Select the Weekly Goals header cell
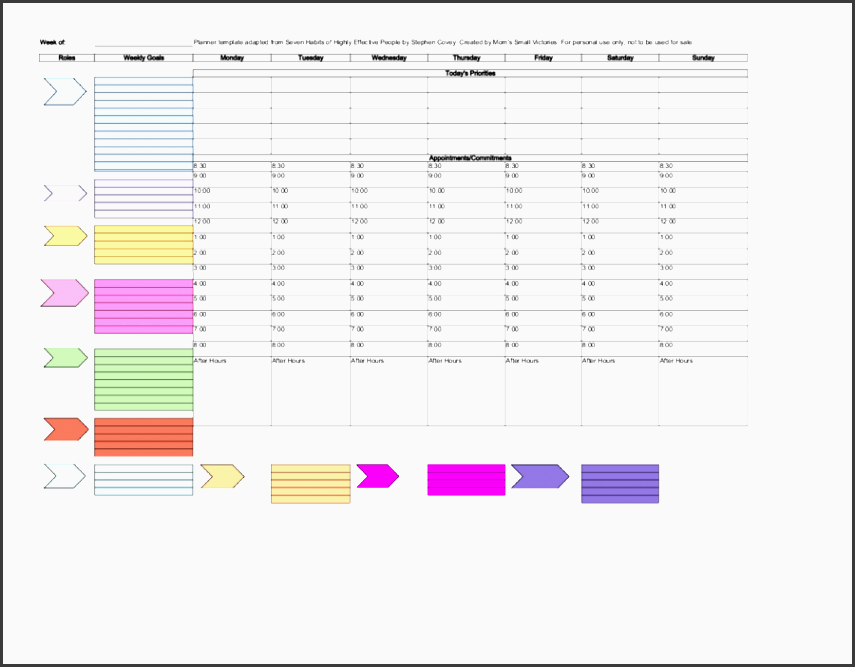Viewport: 855px width, 667px height. pyautogui.click(x=143, y=58)
